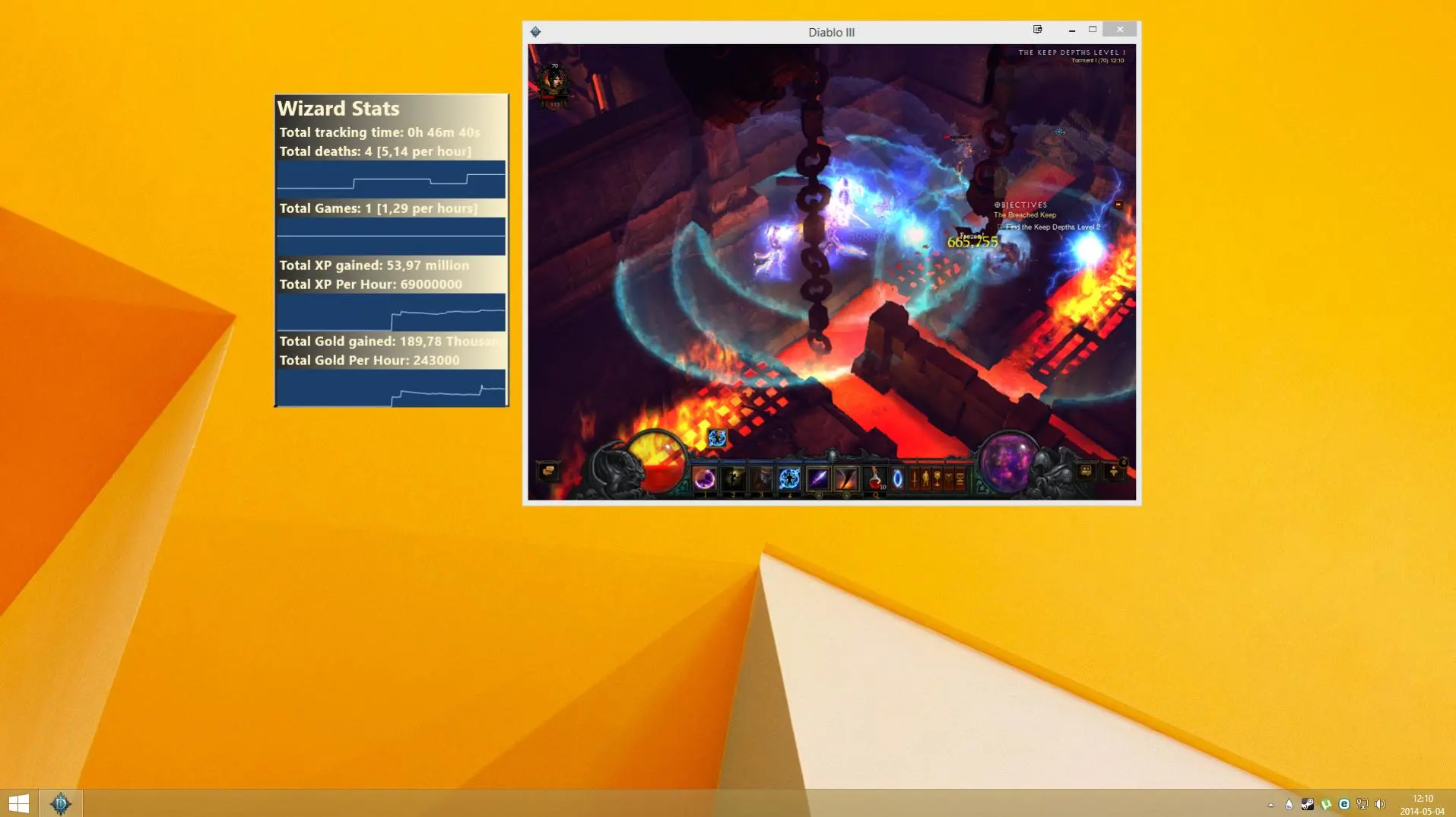This screenshot has height=817, width=1456.
Task: Open the inventory sword menu icon
Action: click(x=914, y=479)
